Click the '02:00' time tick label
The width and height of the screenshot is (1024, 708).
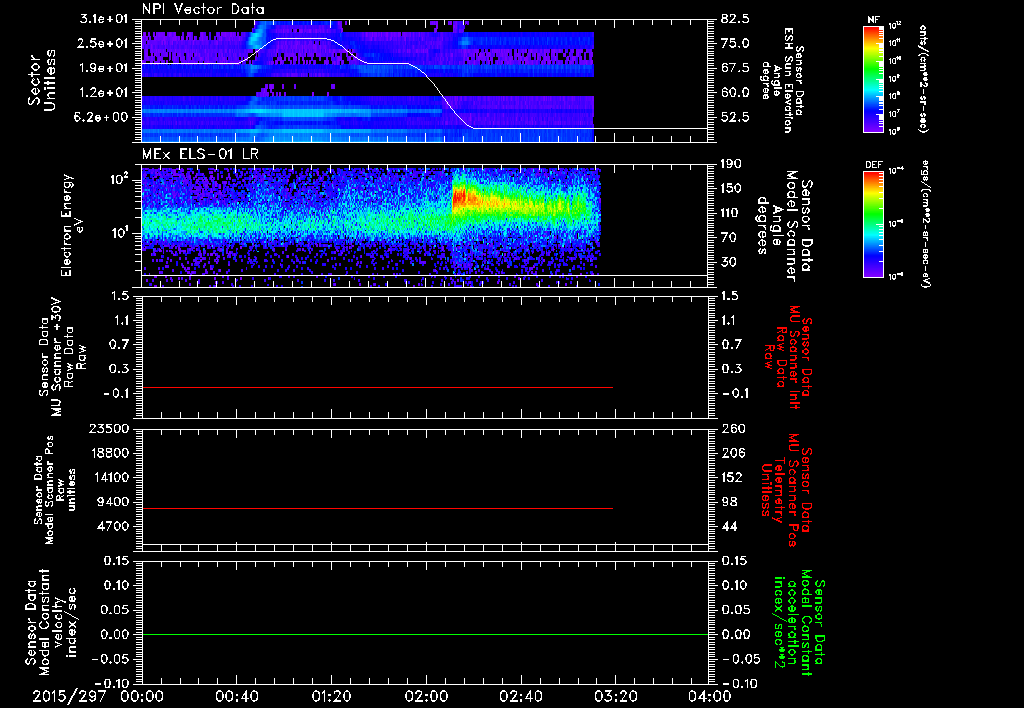(x=426, y=696)
